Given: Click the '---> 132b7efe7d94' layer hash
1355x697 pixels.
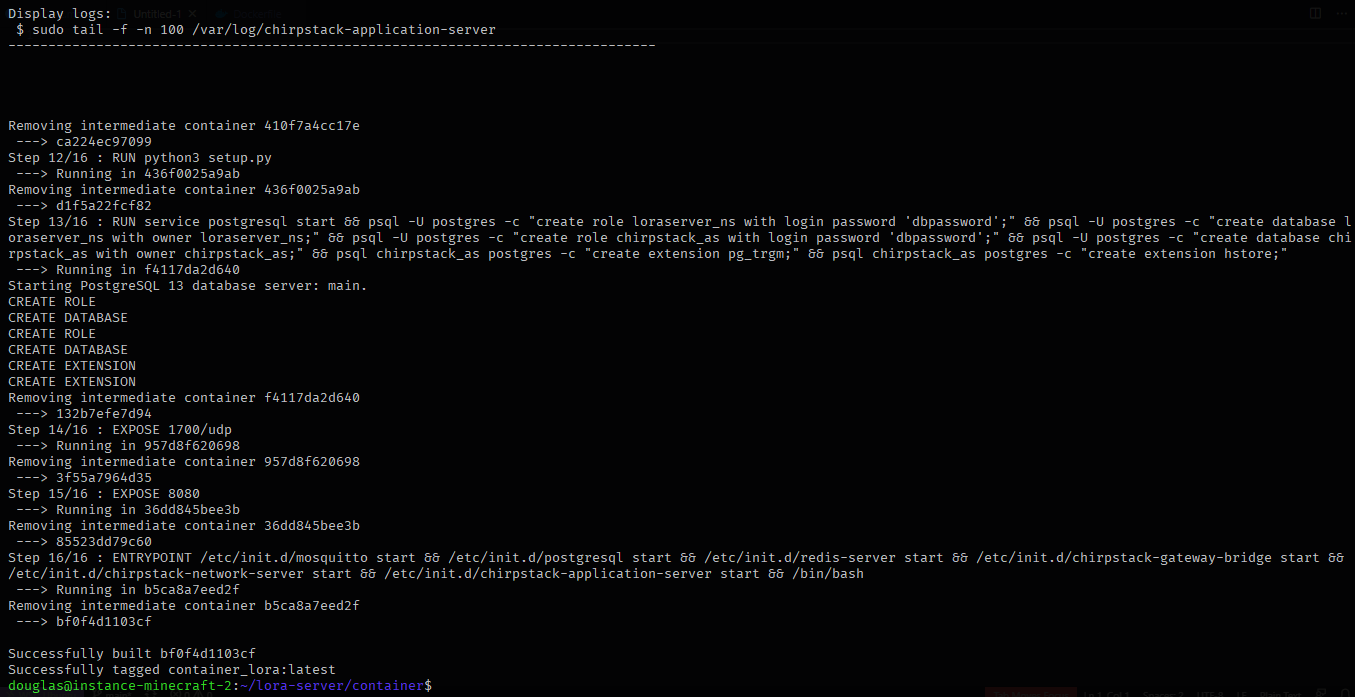Looking at the screenshot, I should tap(84, 414).
